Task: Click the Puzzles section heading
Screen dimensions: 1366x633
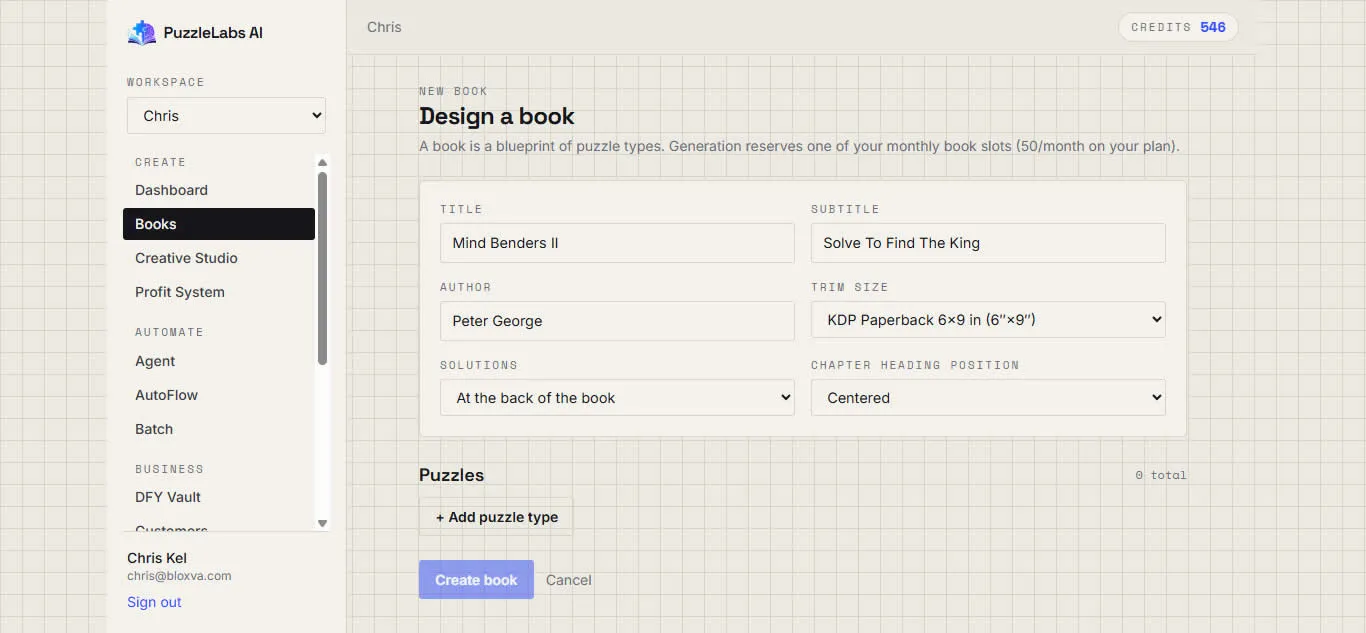Action: (451, 475)
